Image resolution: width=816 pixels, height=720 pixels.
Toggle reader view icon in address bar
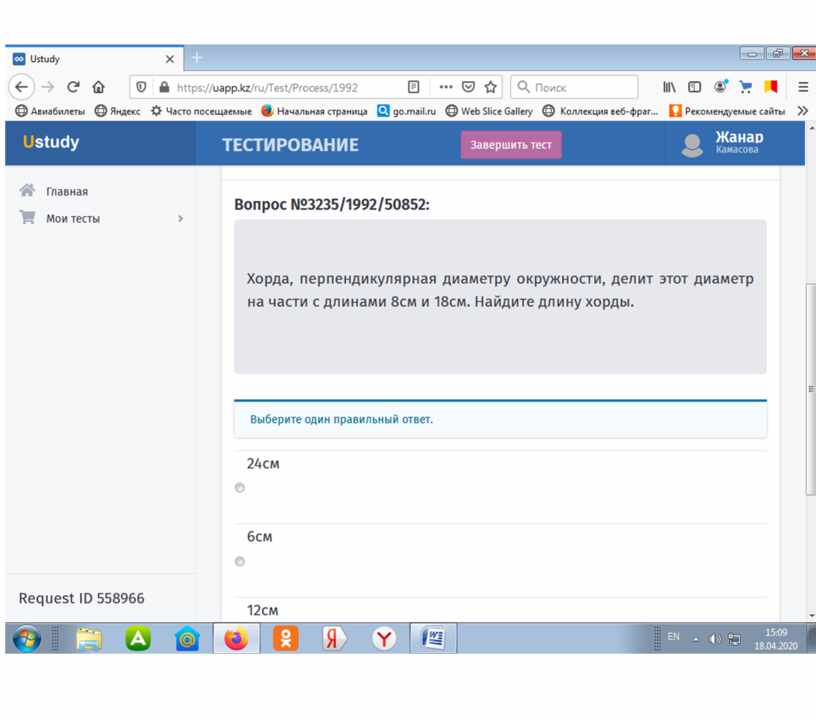414,87
